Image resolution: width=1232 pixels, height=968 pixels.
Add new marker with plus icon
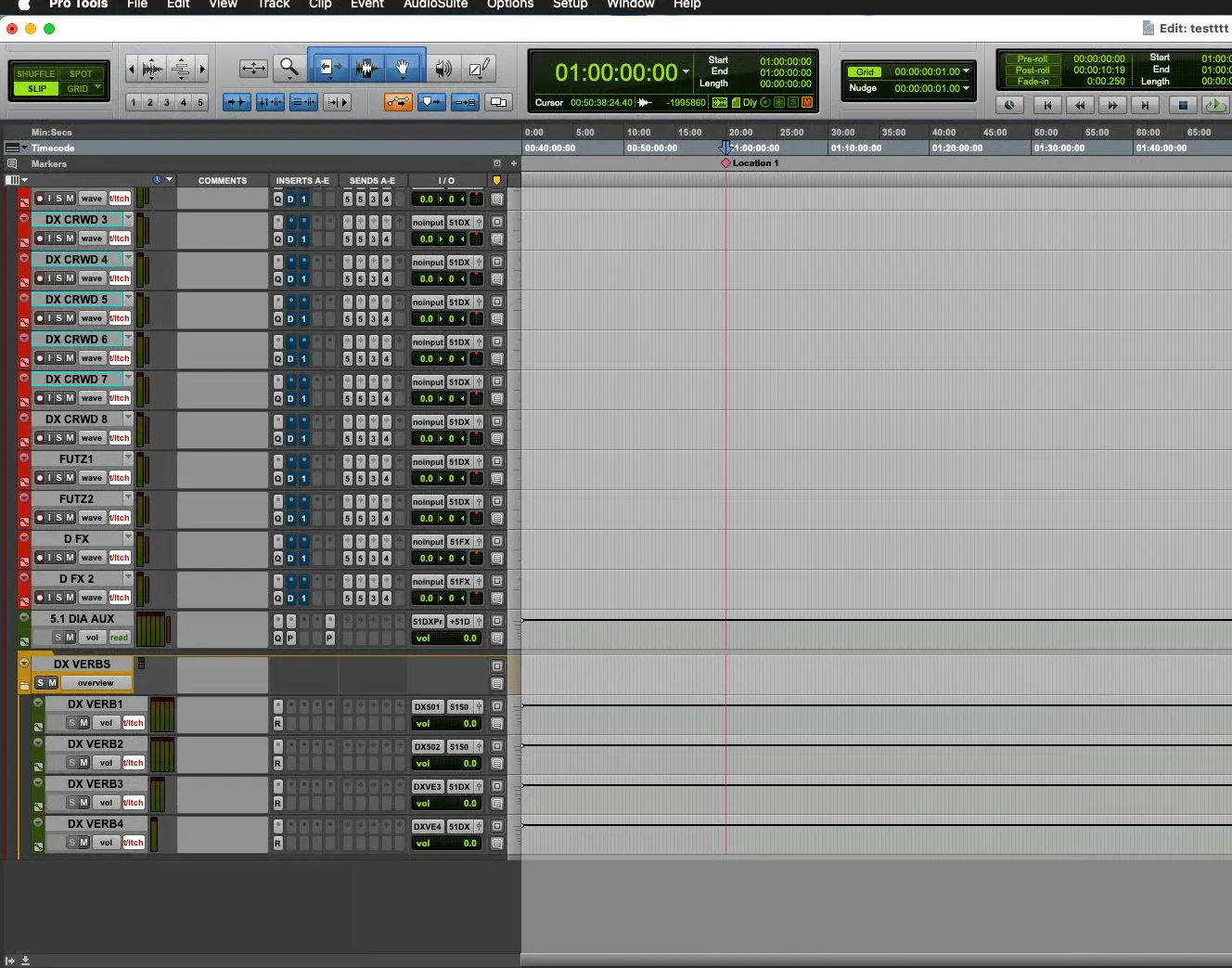[x=514, y=163]
